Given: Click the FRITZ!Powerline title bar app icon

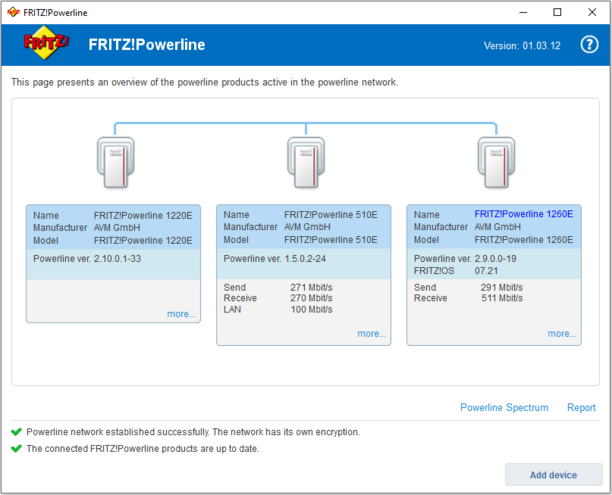Looking at the screenshot, I should pyautogui.click(x=12, y=12).
